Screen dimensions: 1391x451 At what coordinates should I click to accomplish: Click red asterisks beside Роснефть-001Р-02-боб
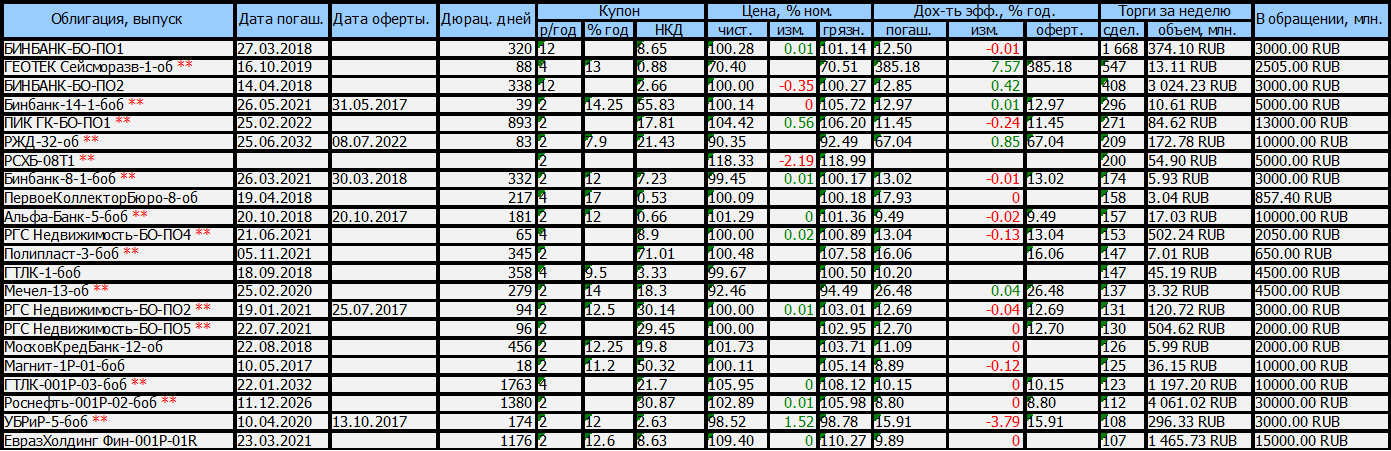(169, 402)
